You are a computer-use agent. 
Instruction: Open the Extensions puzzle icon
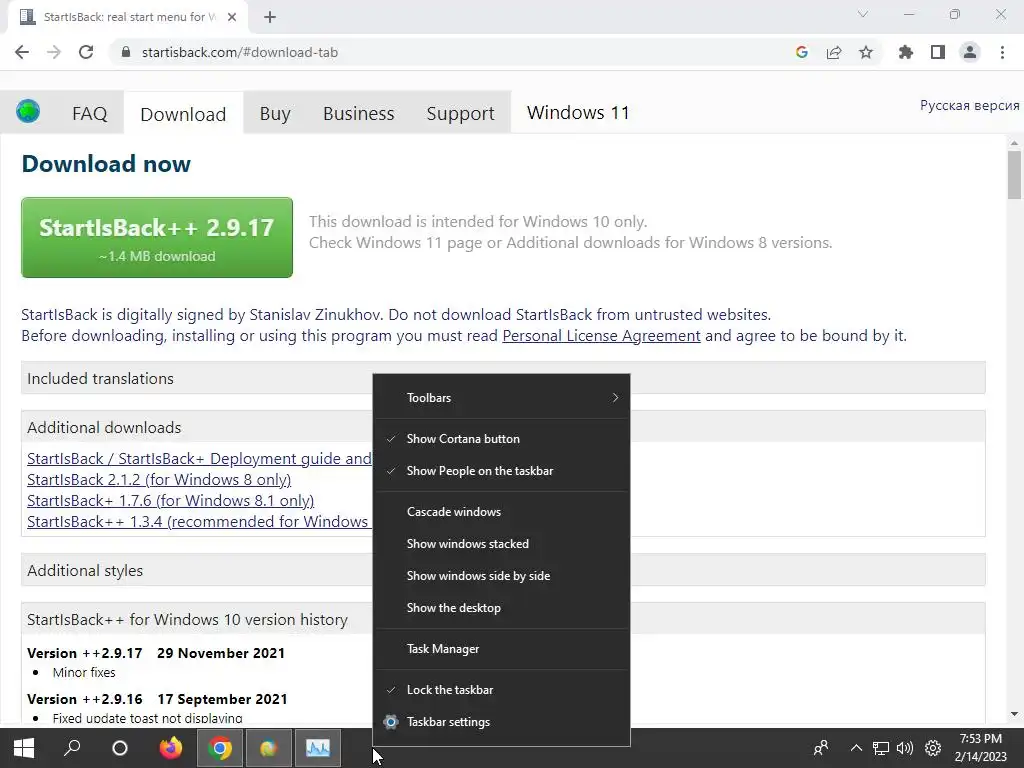point(906,52)
